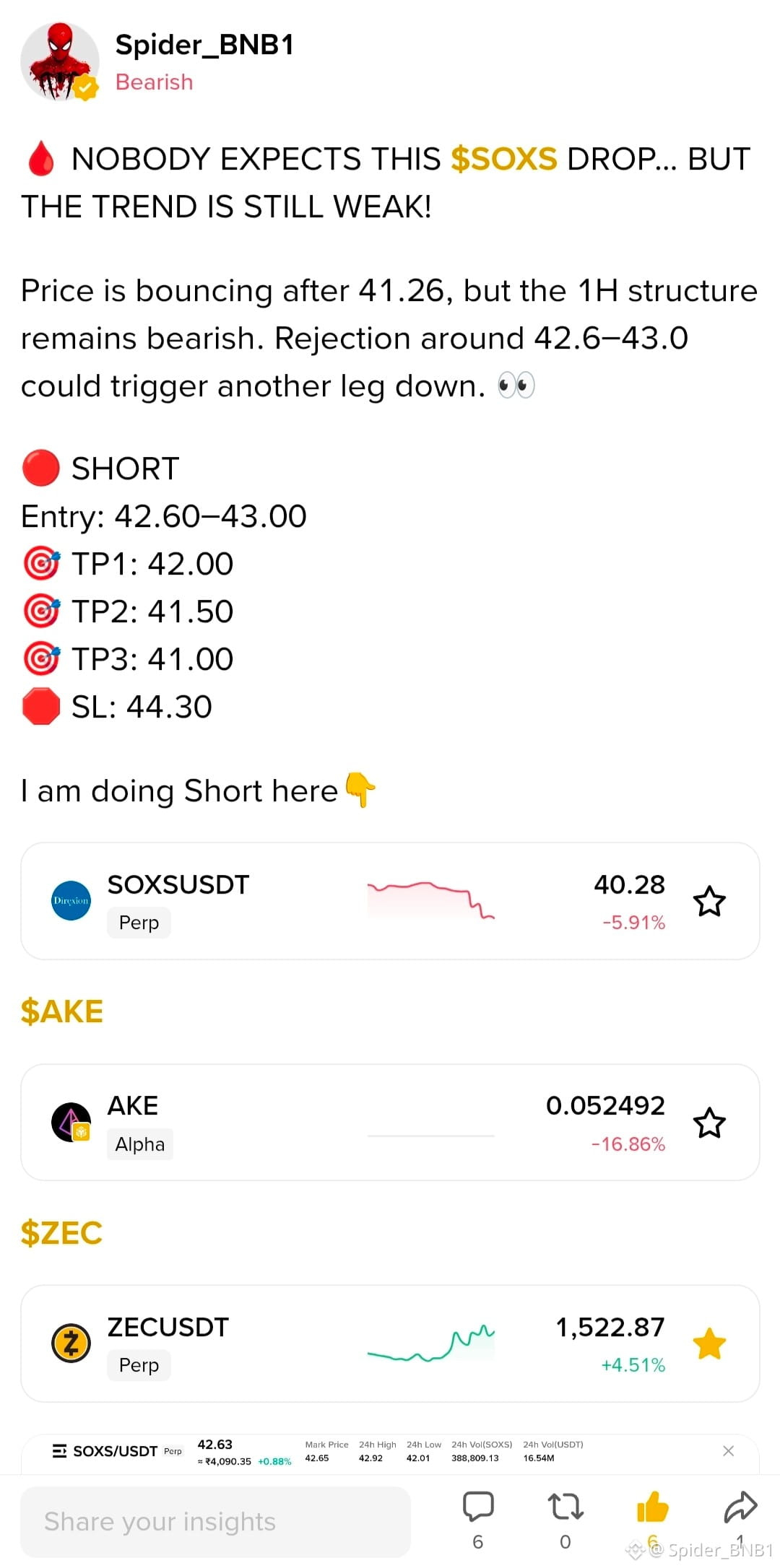Tap the share arrow icon
The height and width of the screenshot is (1568, 780).
coord(740,1507)
